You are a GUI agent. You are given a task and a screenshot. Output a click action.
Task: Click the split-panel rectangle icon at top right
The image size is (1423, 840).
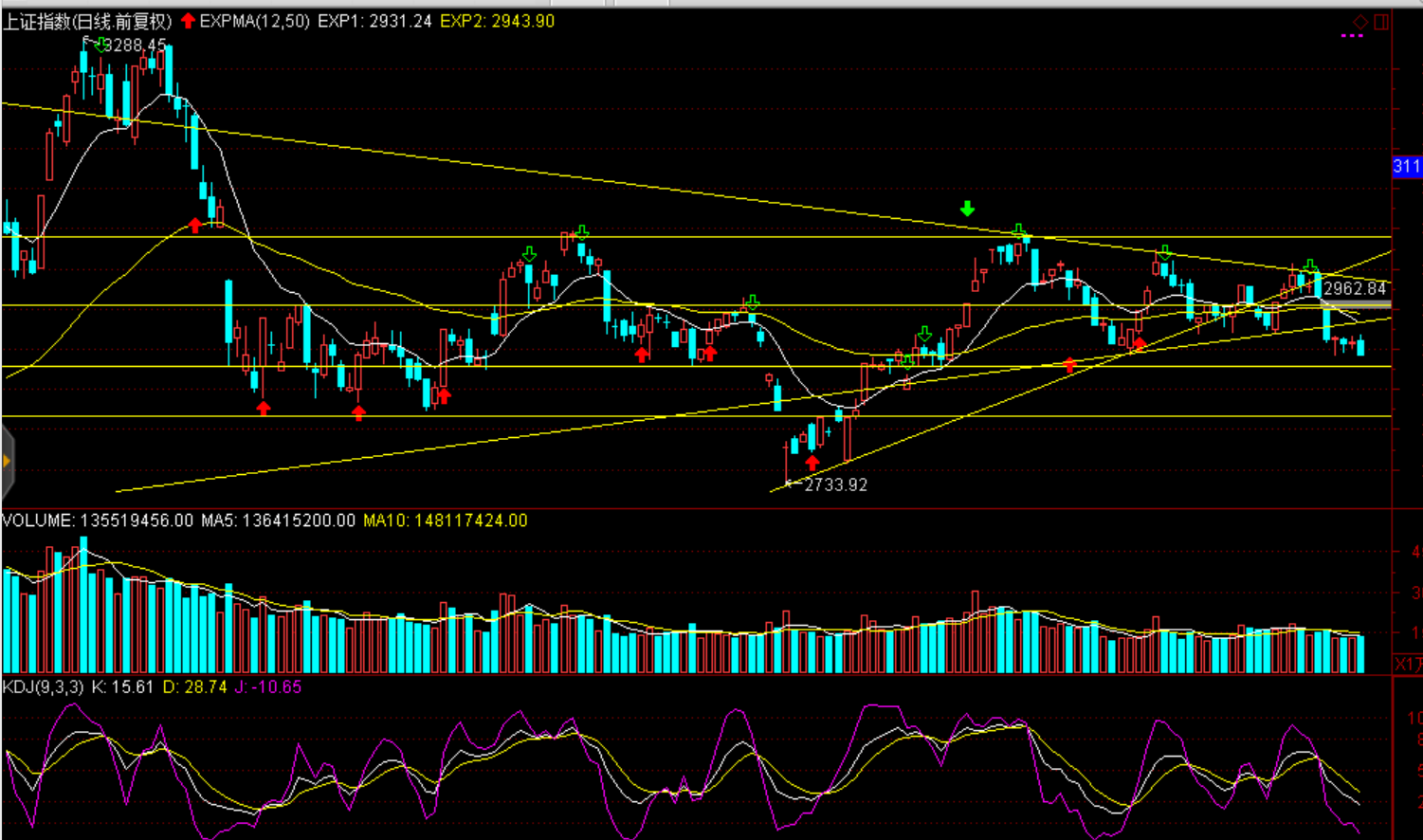[1381, 21]
